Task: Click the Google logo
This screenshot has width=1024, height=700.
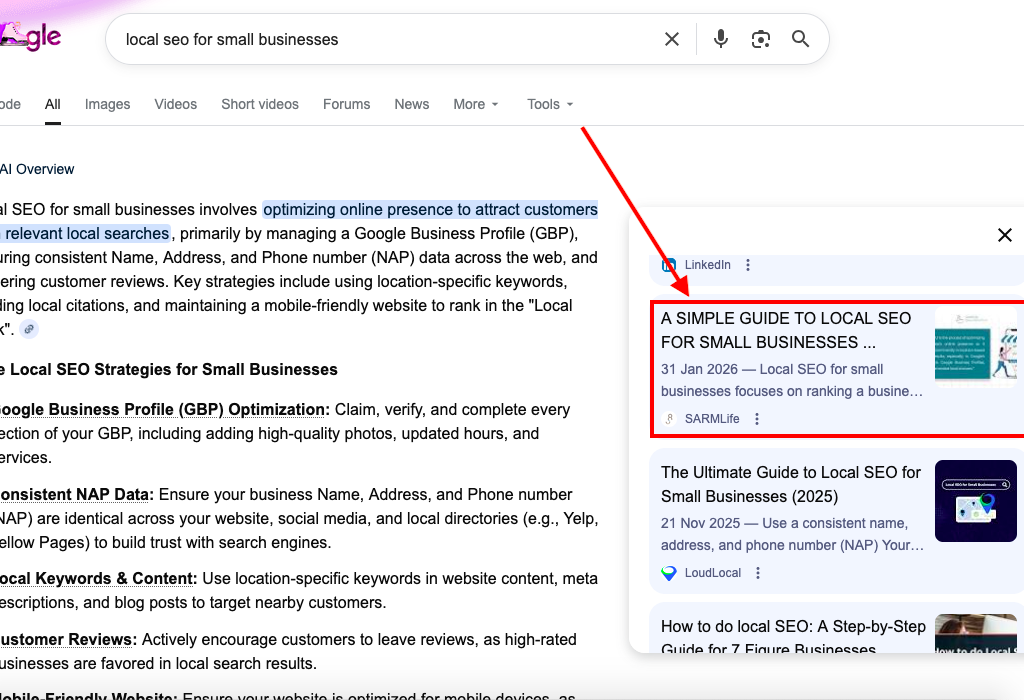Action: coord(32,37)
